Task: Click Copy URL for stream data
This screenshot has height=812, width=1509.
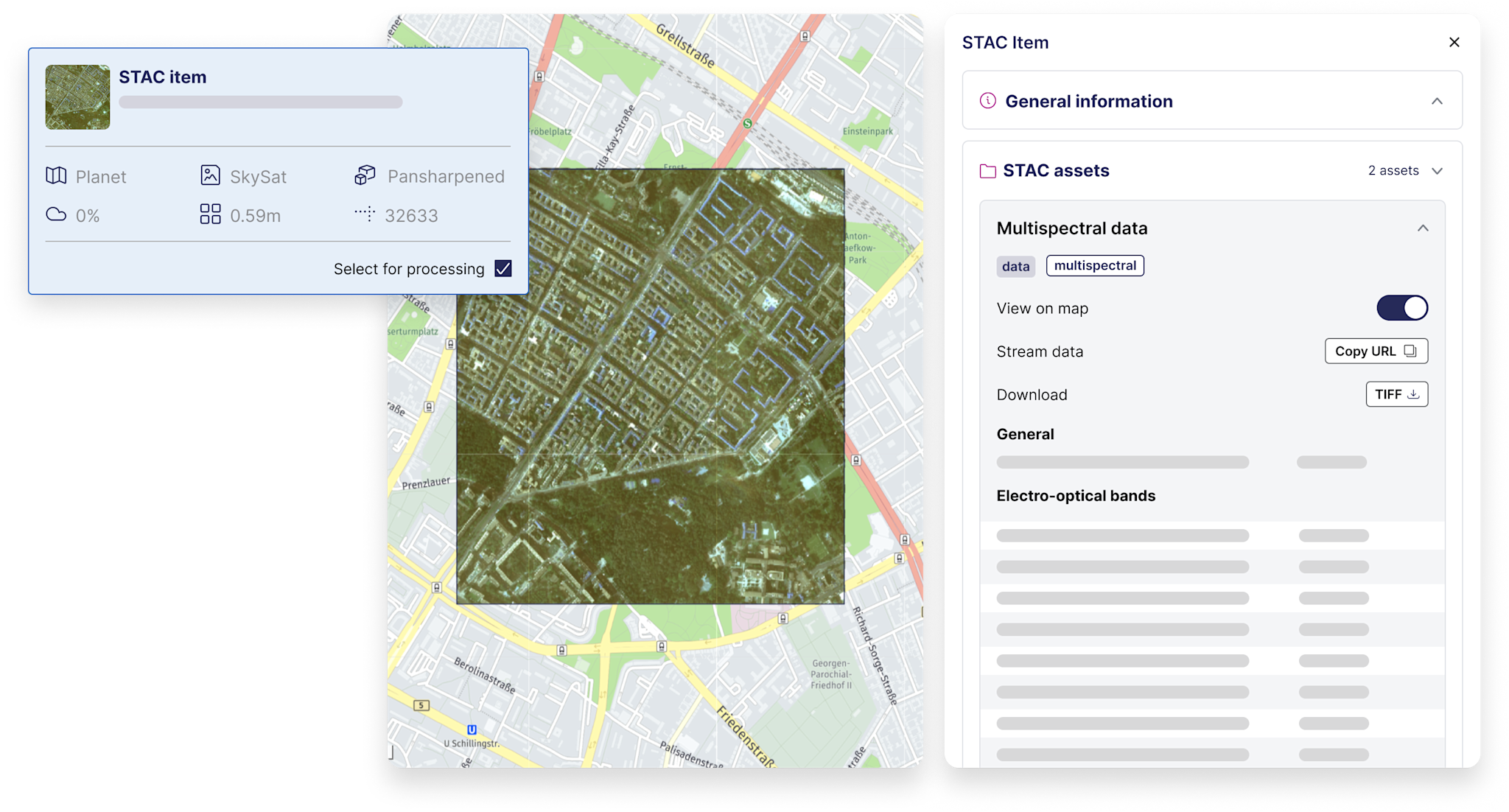Action: coord(1375,351)
